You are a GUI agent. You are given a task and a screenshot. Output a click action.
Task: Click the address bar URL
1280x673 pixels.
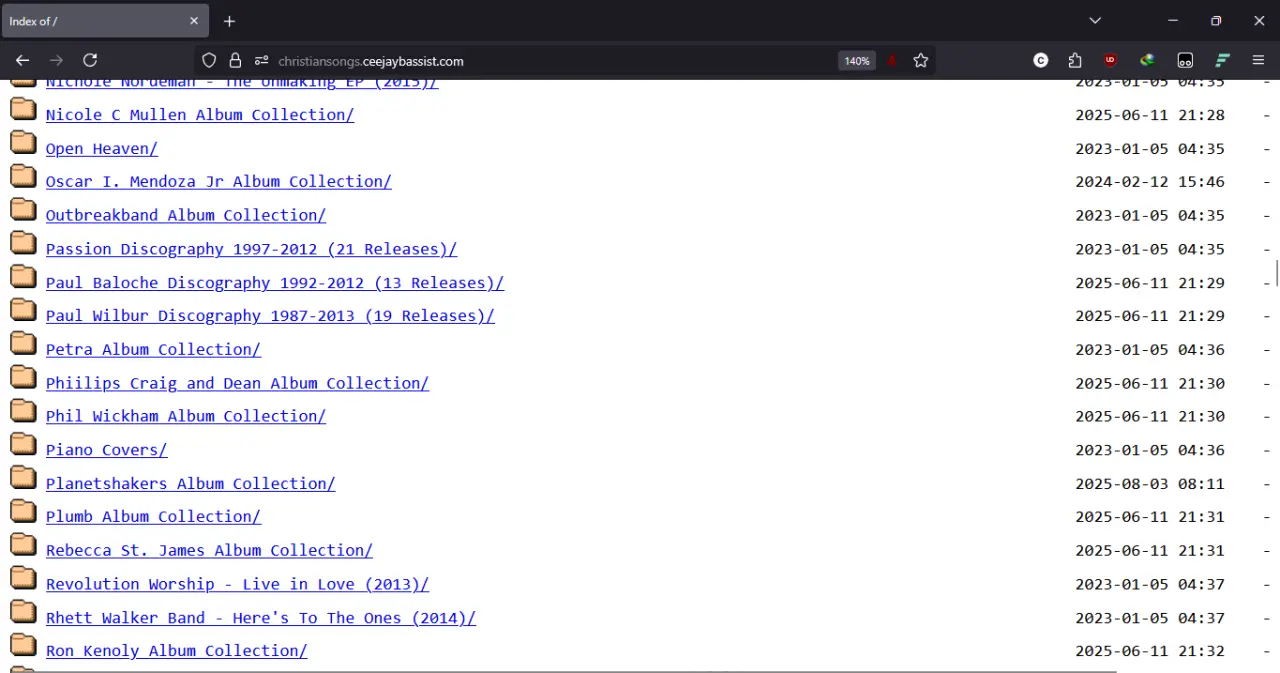(371, 61)
